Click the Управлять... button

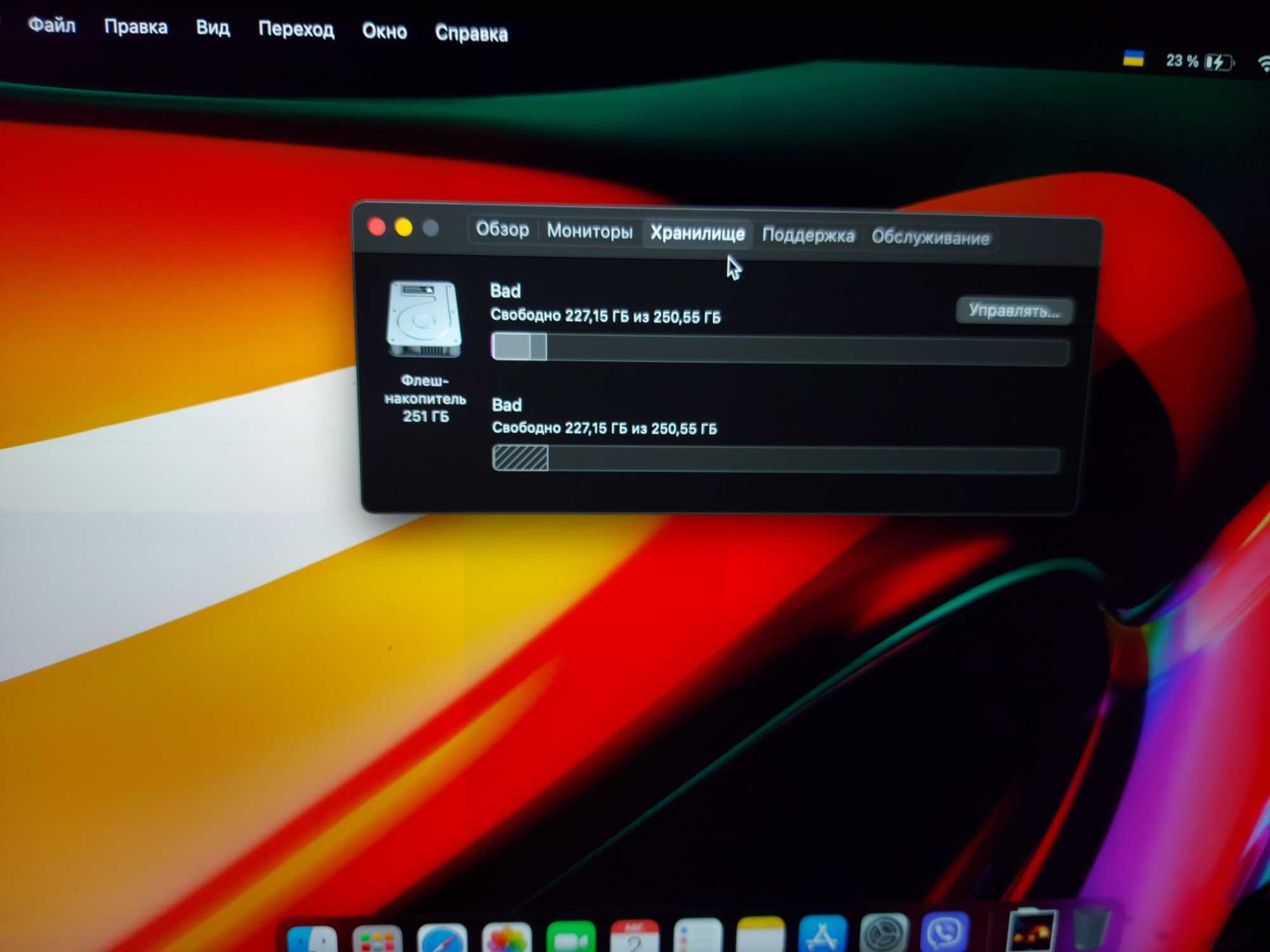pos(1014,311)
